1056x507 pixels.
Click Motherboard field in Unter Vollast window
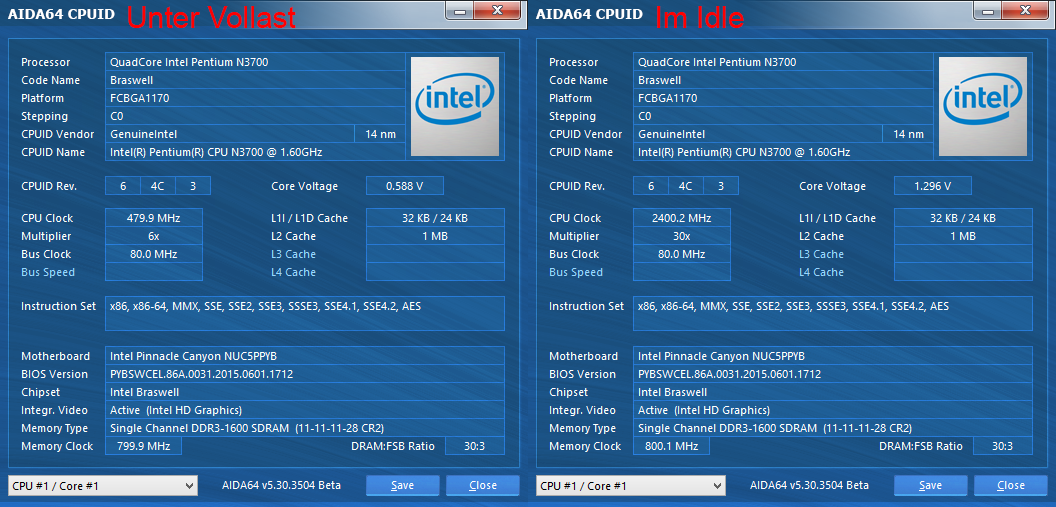click(x=305, y=356)
